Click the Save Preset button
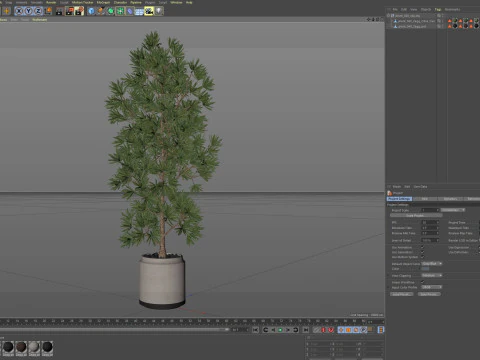Image resolution: width=480 pixels, height=360 pixels. point(429,294)
